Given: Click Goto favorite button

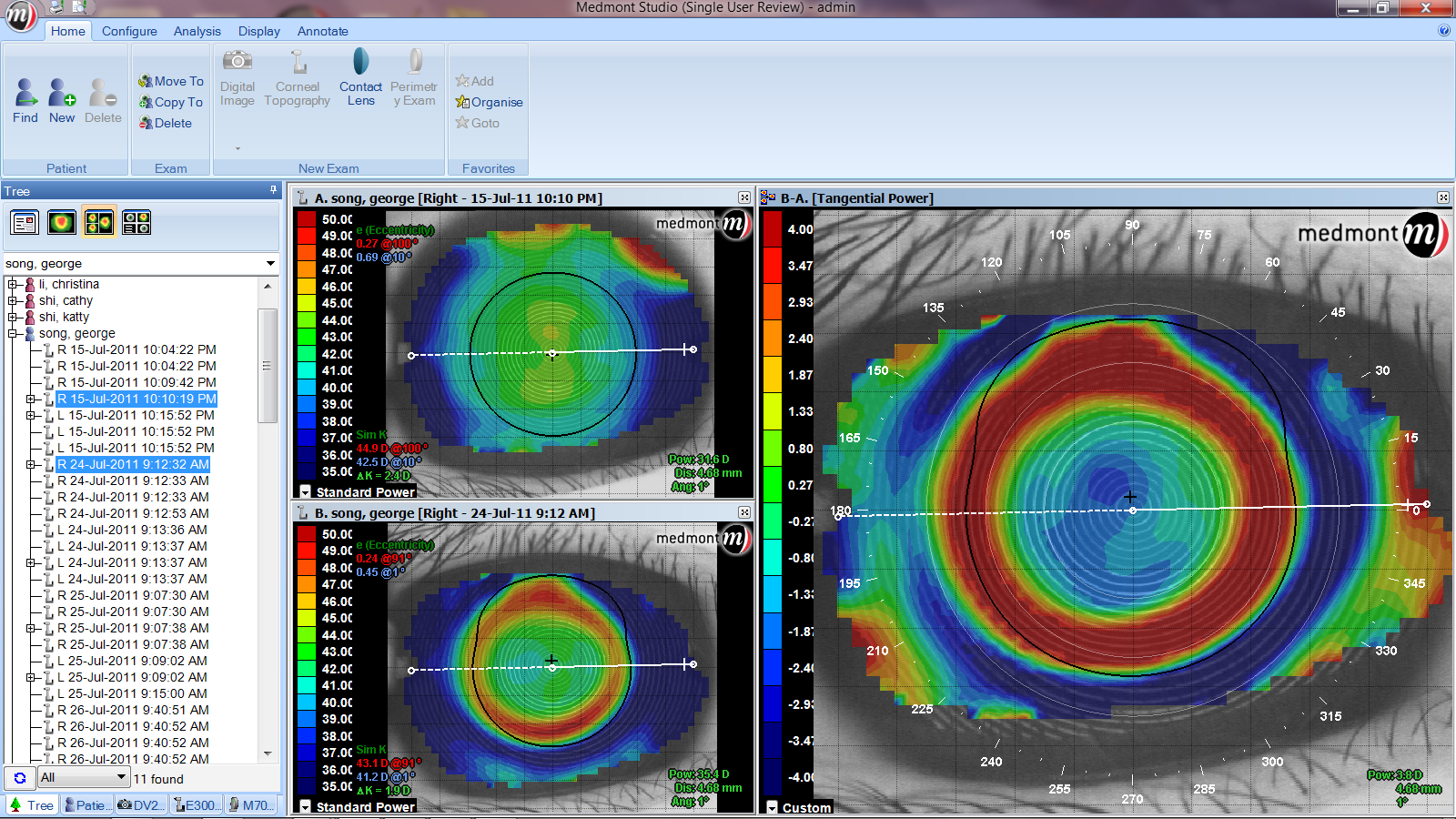Looking at the screenshot, I should (478, 123).
